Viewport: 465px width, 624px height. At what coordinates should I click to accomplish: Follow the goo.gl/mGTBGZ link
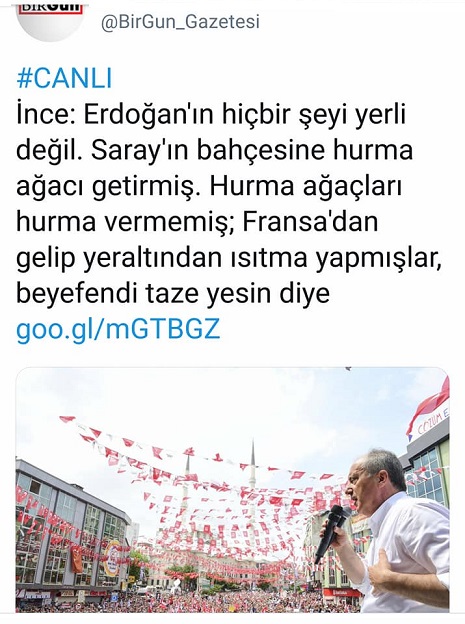coord(118,330)
